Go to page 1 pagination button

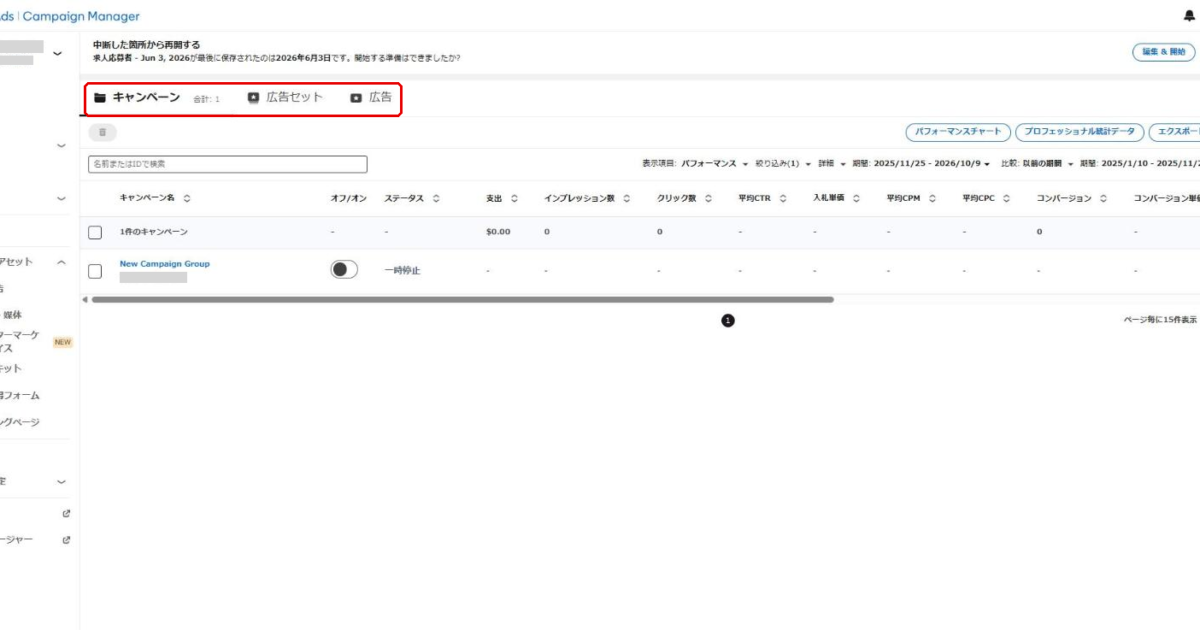(x=728, y=320)
